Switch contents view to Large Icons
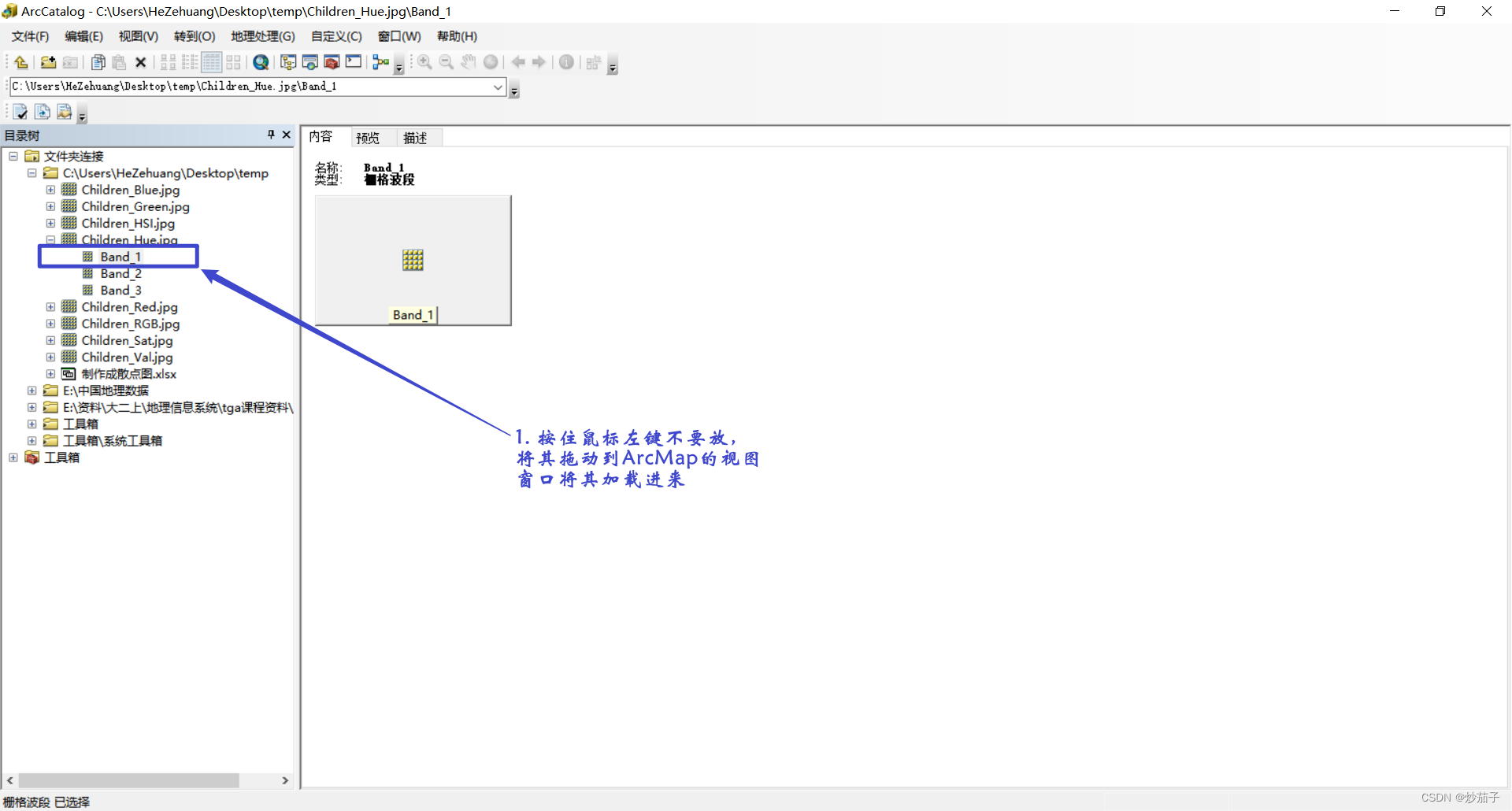Image resolution: width=1512 pixels, height=811 pixels. coord(168,62)
